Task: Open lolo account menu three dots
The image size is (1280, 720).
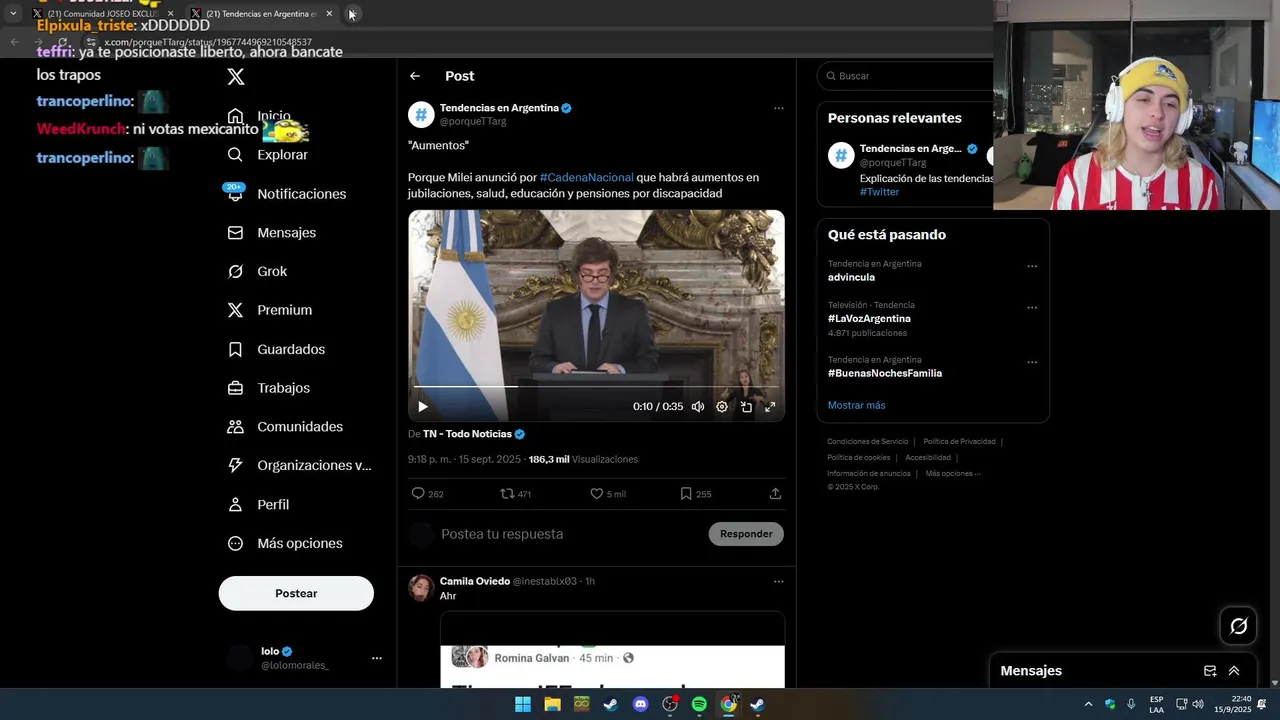Action: click(x=377, y=658)
